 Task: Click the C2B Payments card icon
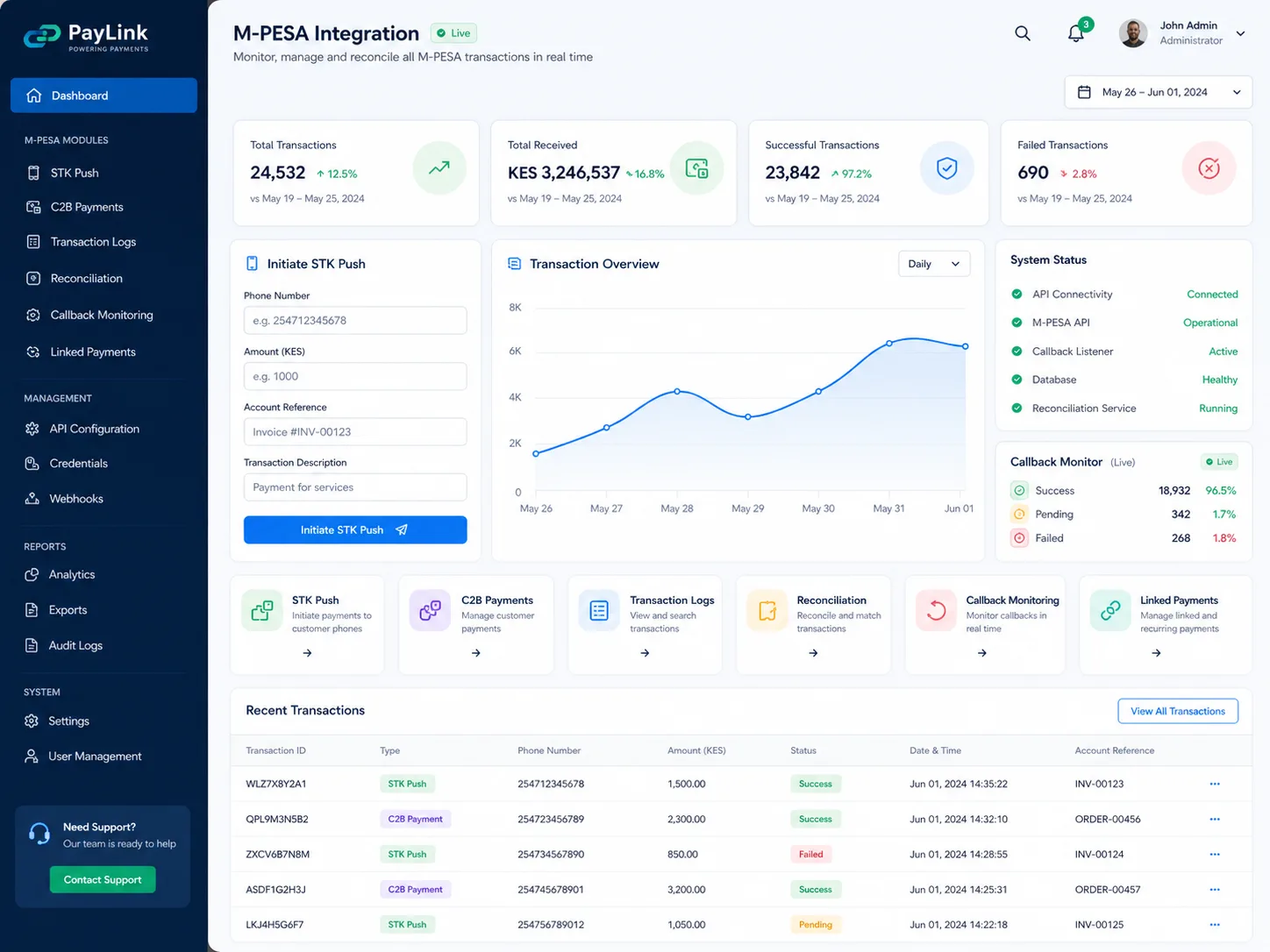pos(430,610)
